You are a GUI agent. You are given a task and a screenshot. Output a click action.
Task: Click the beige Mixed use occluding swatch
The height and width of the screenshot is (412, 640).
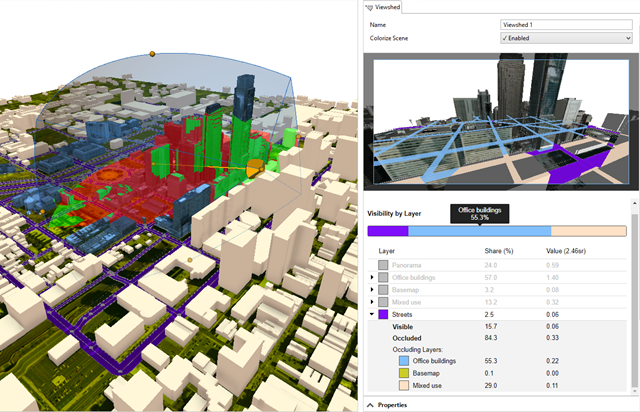tap(404, 385)
